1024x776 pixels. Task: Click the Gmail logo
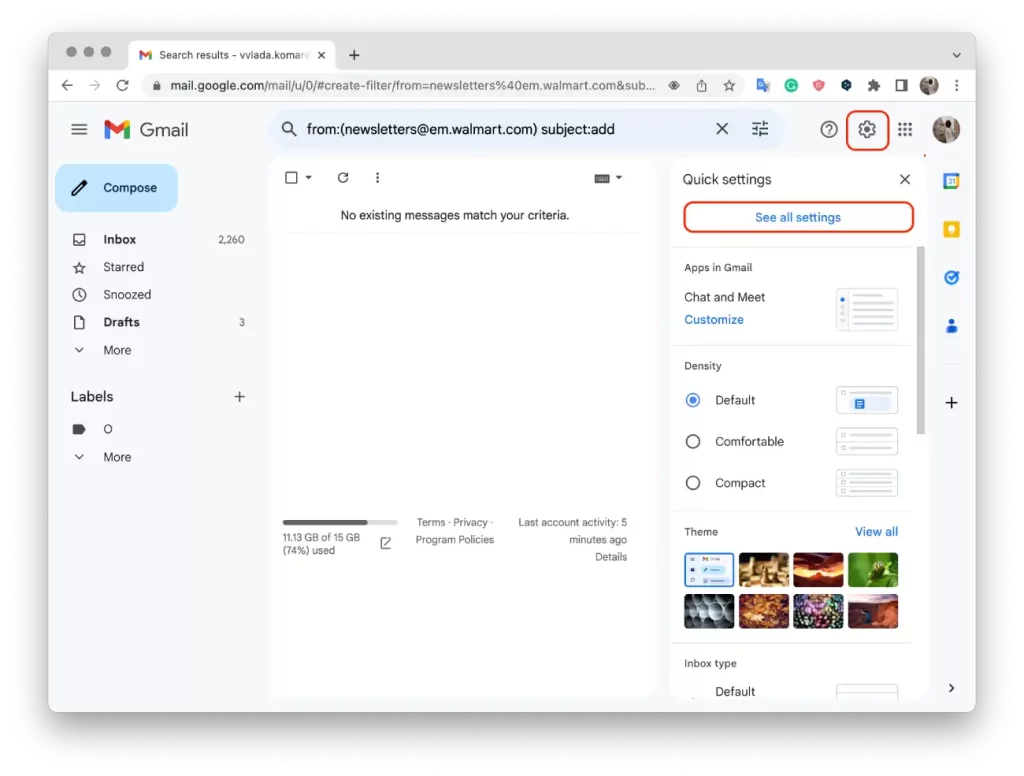click(x=146, y=129)
